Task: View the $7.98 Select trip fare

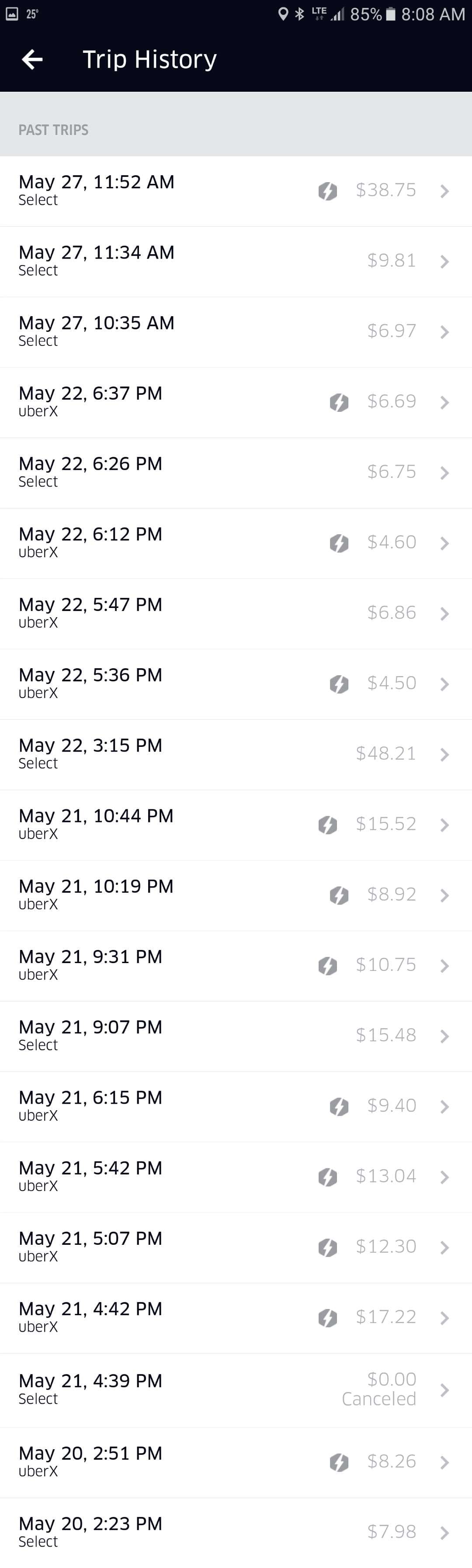Action: 392,1531
